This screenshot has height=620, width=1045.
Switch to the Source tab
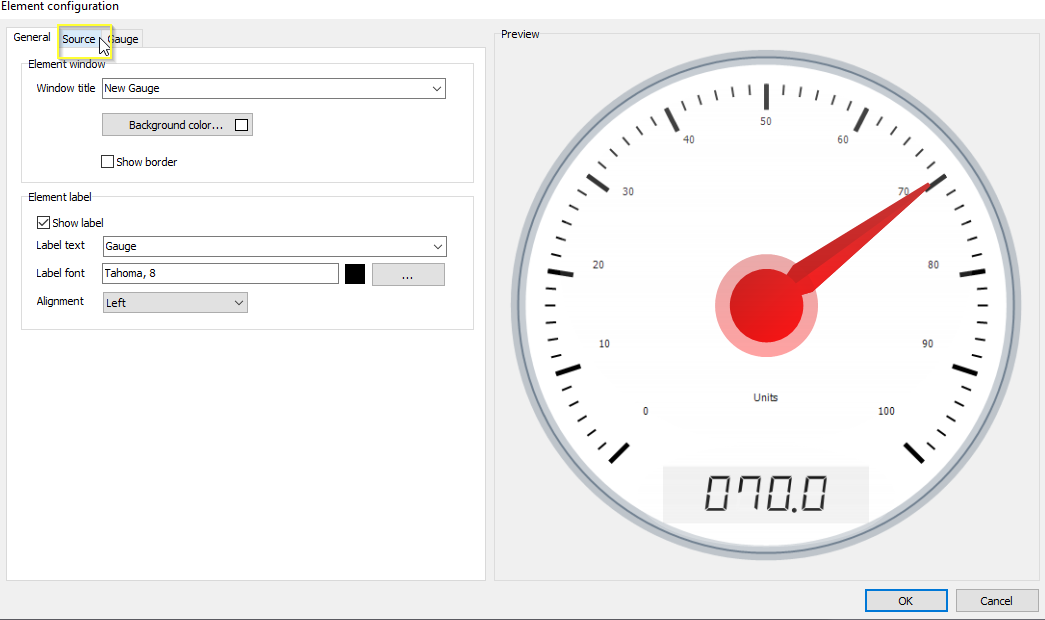(82, 38)
